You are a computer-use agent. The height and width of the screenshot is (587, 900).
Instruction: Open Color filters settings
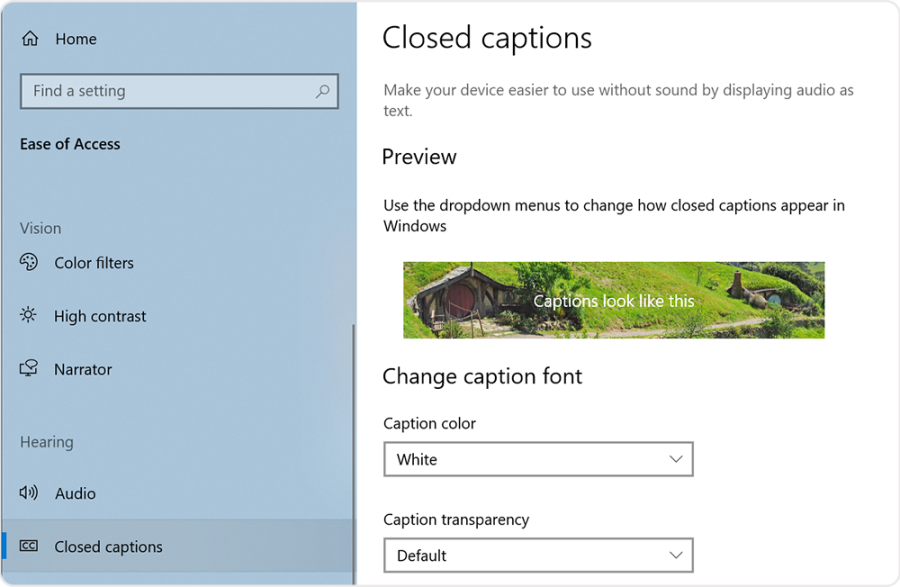pyautogui.click(x=93, y=262)
